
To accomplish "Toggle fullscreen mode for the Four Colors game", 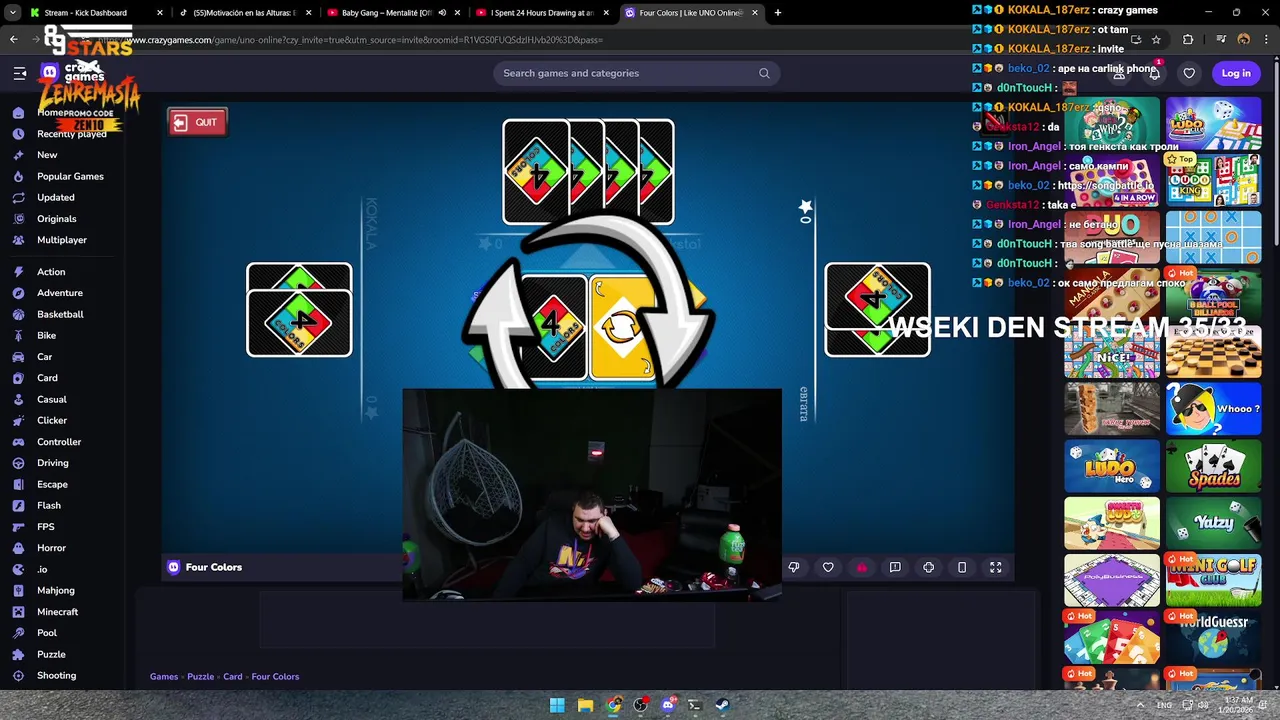I will (996, 567).
